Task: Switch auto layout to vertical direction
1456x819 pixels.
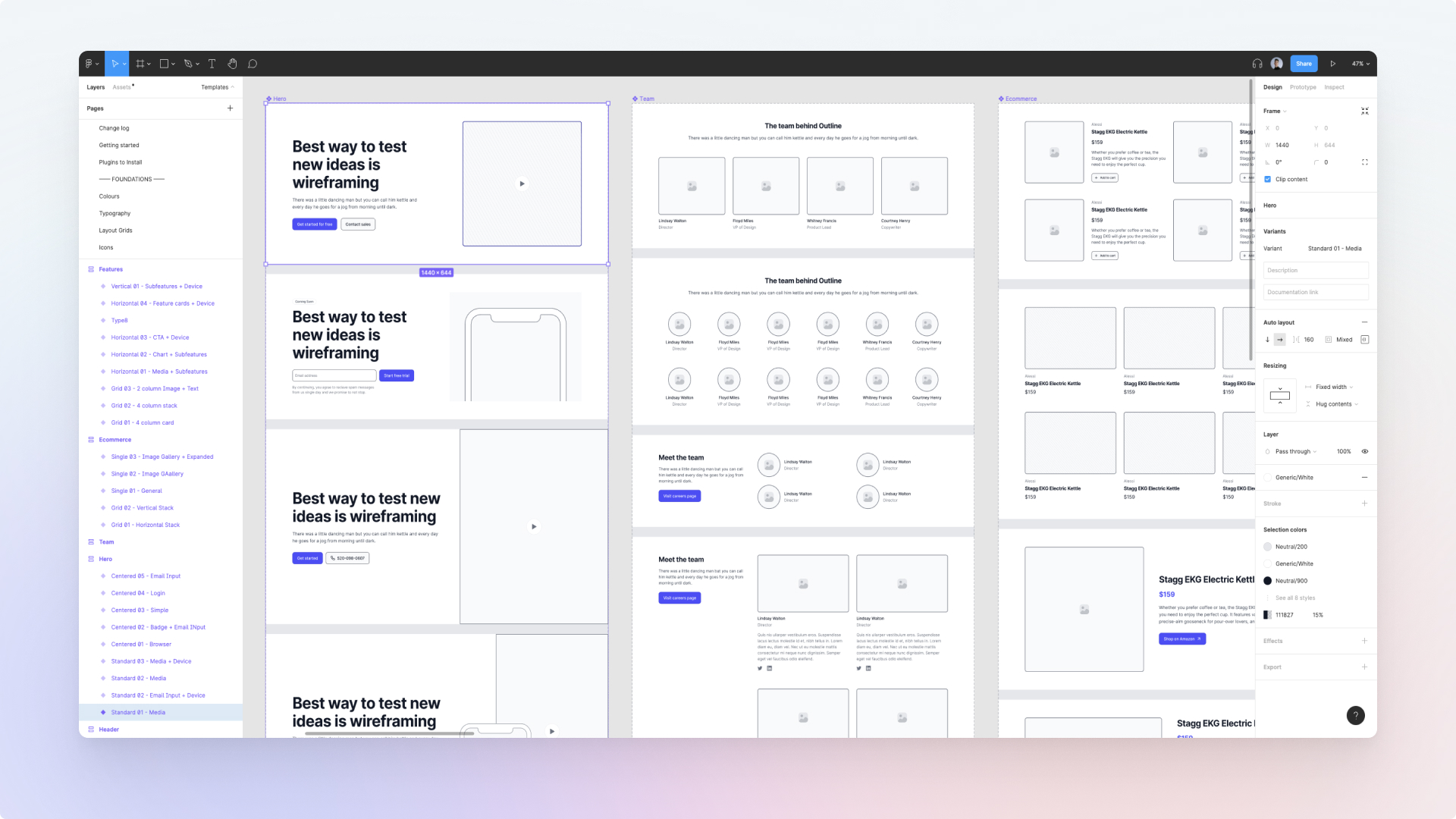Action: tap(1267, 340)
